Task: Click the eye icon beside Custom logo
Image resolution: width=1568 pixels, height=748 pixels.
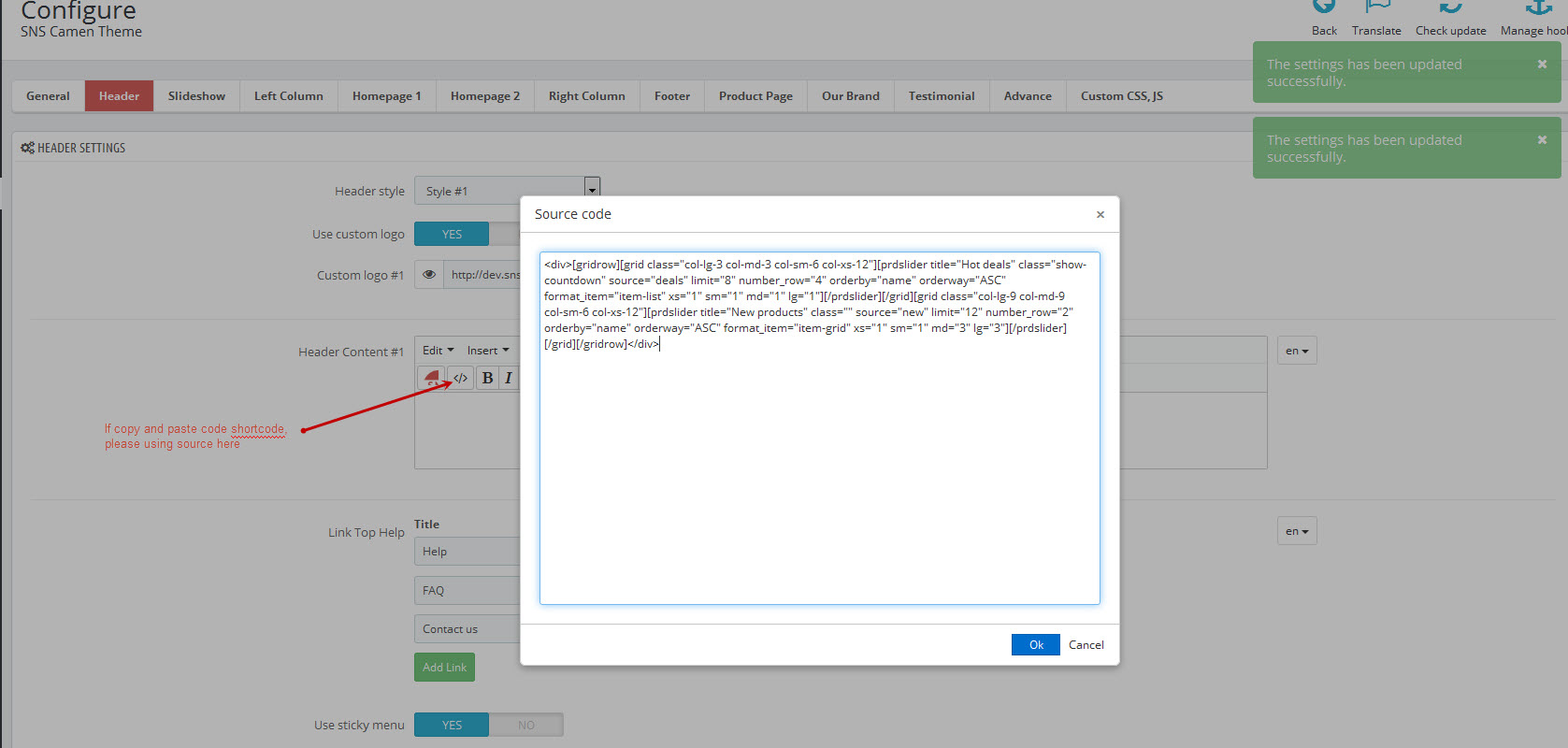Action: coord(429,275)
